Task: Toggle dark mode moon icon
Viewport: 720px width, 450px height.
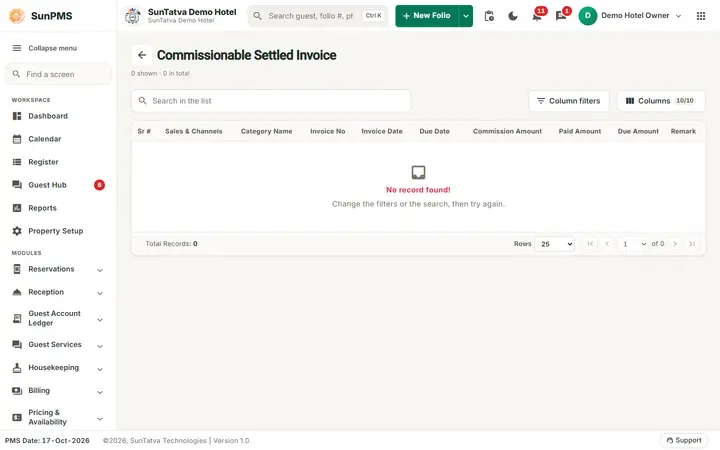Action: [x=513, y=16]
